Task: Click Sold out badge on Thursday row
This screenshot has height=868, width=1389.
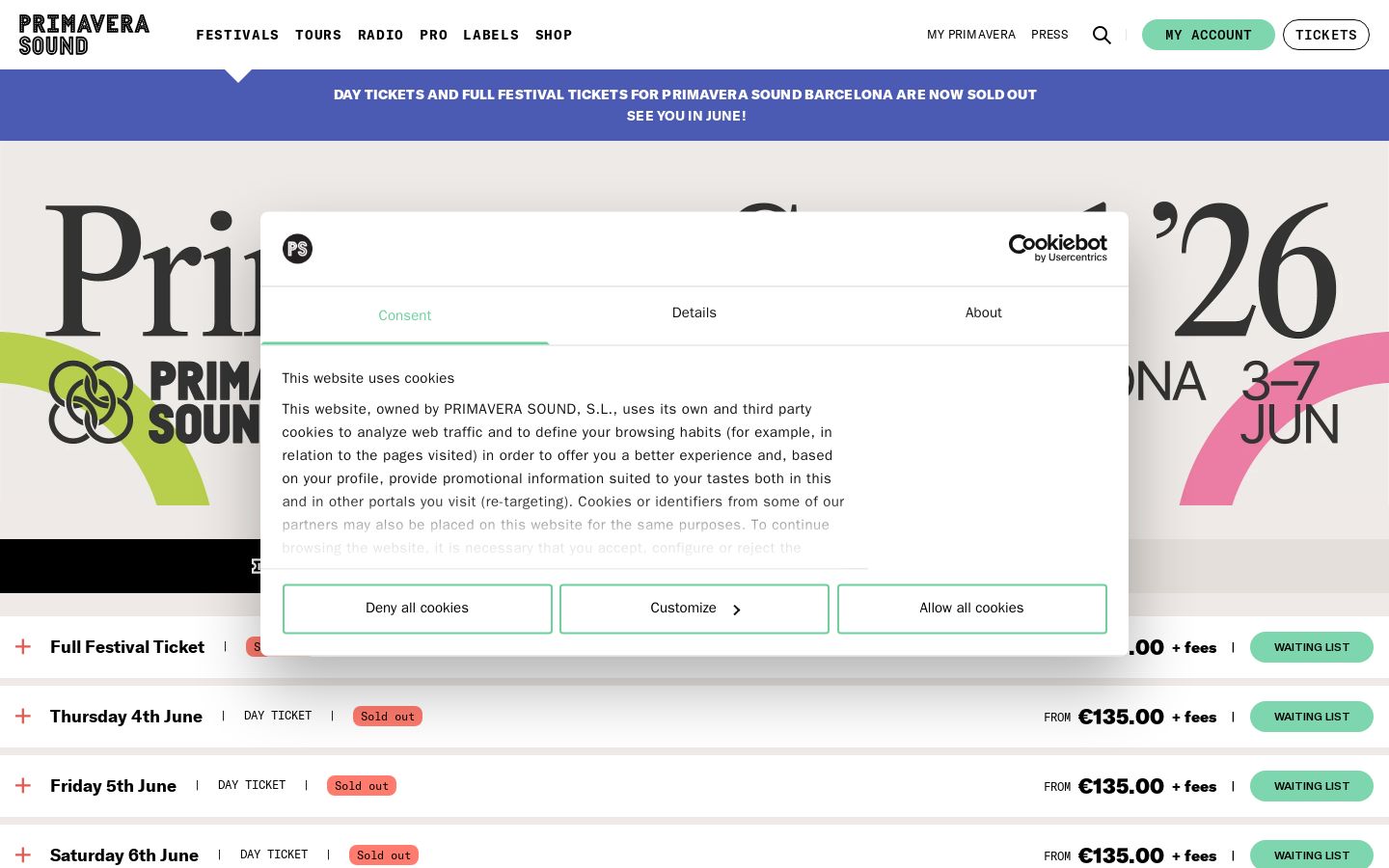Action: pyautogui.click(x=388, y=717)
